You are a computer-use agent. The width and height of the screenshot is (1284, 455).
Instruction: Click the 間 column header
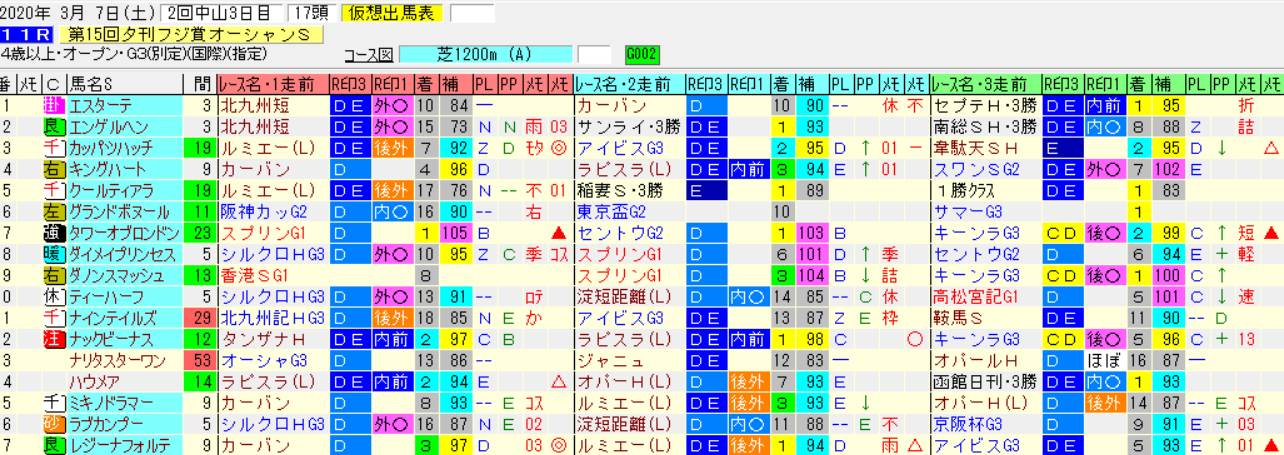pos(198,83)
